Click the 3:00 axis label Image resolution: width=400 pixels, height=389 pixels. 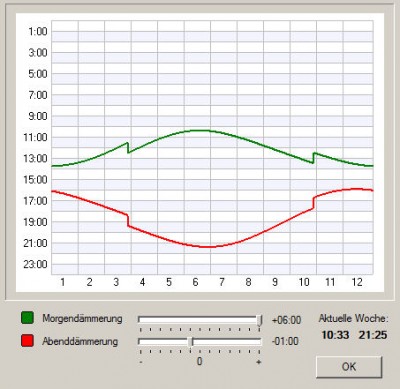(38, 53)
